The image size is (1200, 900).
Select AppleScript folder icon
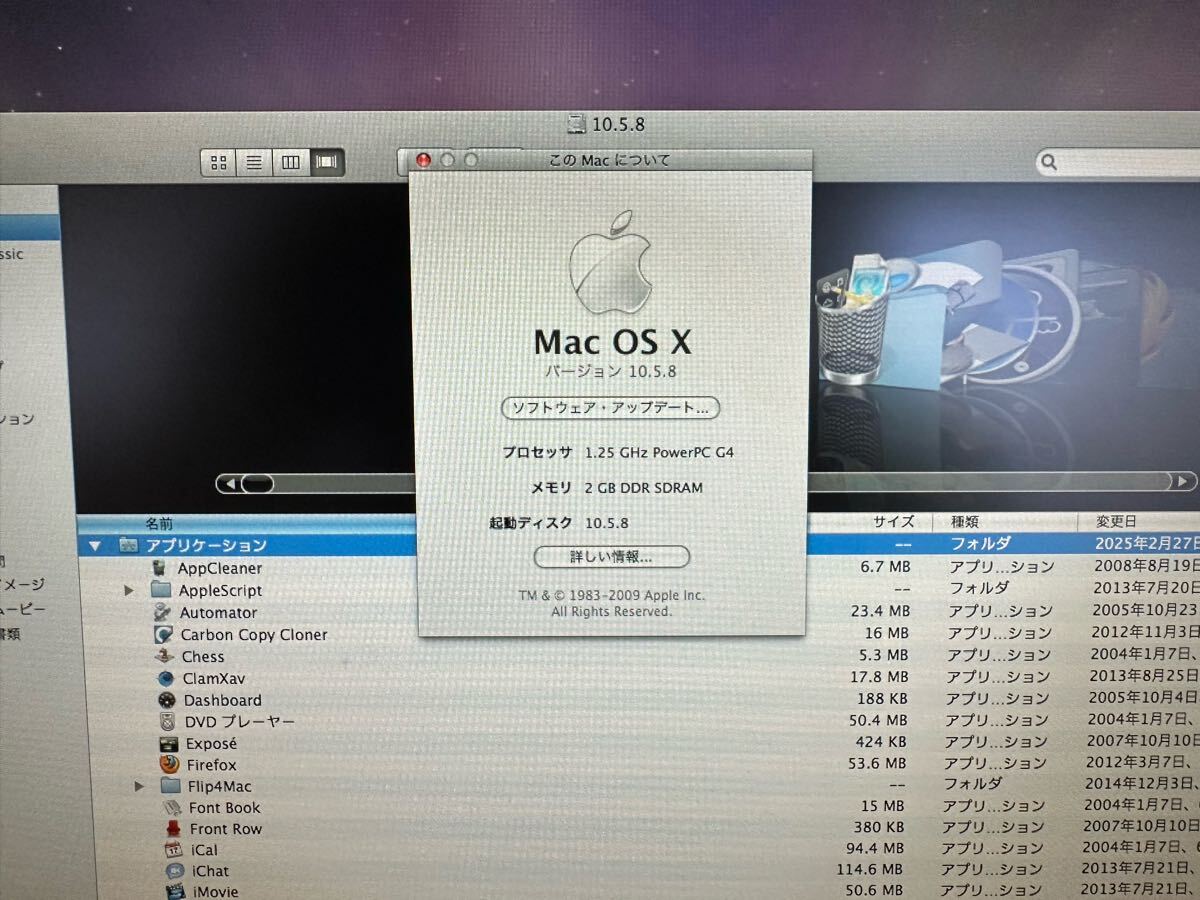[x=161, y=590]
